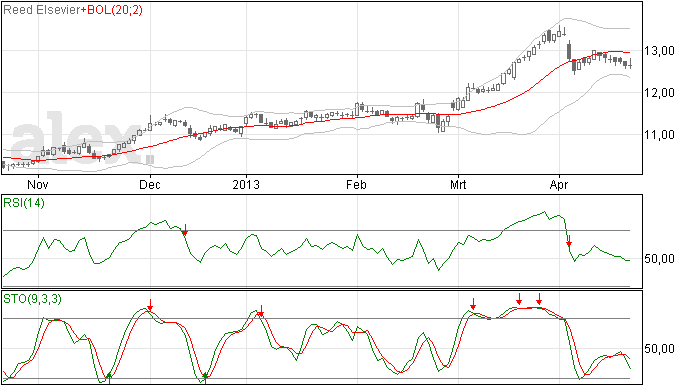Click the RSI red sell arrow in April
The height and width of the screenshot is (387, 690).
(569, 241)
